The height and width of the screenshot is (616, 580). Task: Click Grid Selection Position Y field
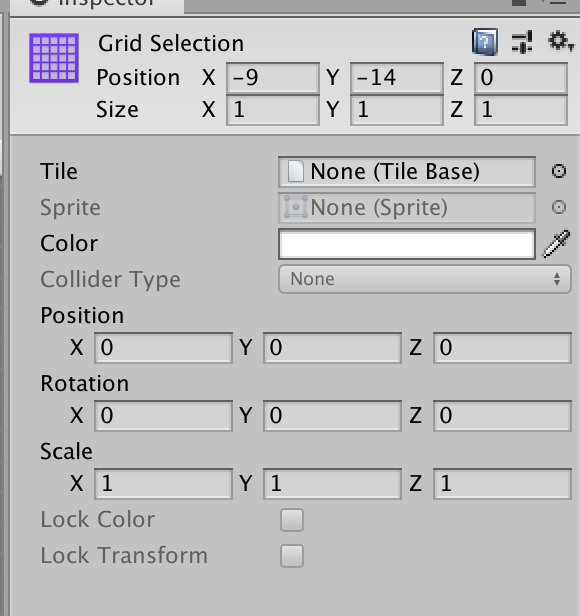pyautogui.click(x=397, y=78)
